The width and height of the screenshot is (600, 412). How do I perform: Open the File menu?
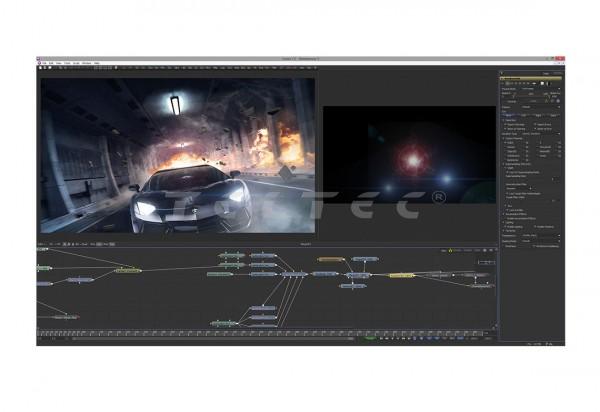pyautogui.click(x=44, y=63)
